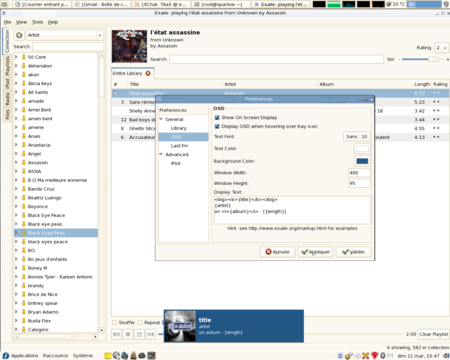Switch to the Radio side tab
Viewport: 450px width, 360px height.
tap(7, 99)
